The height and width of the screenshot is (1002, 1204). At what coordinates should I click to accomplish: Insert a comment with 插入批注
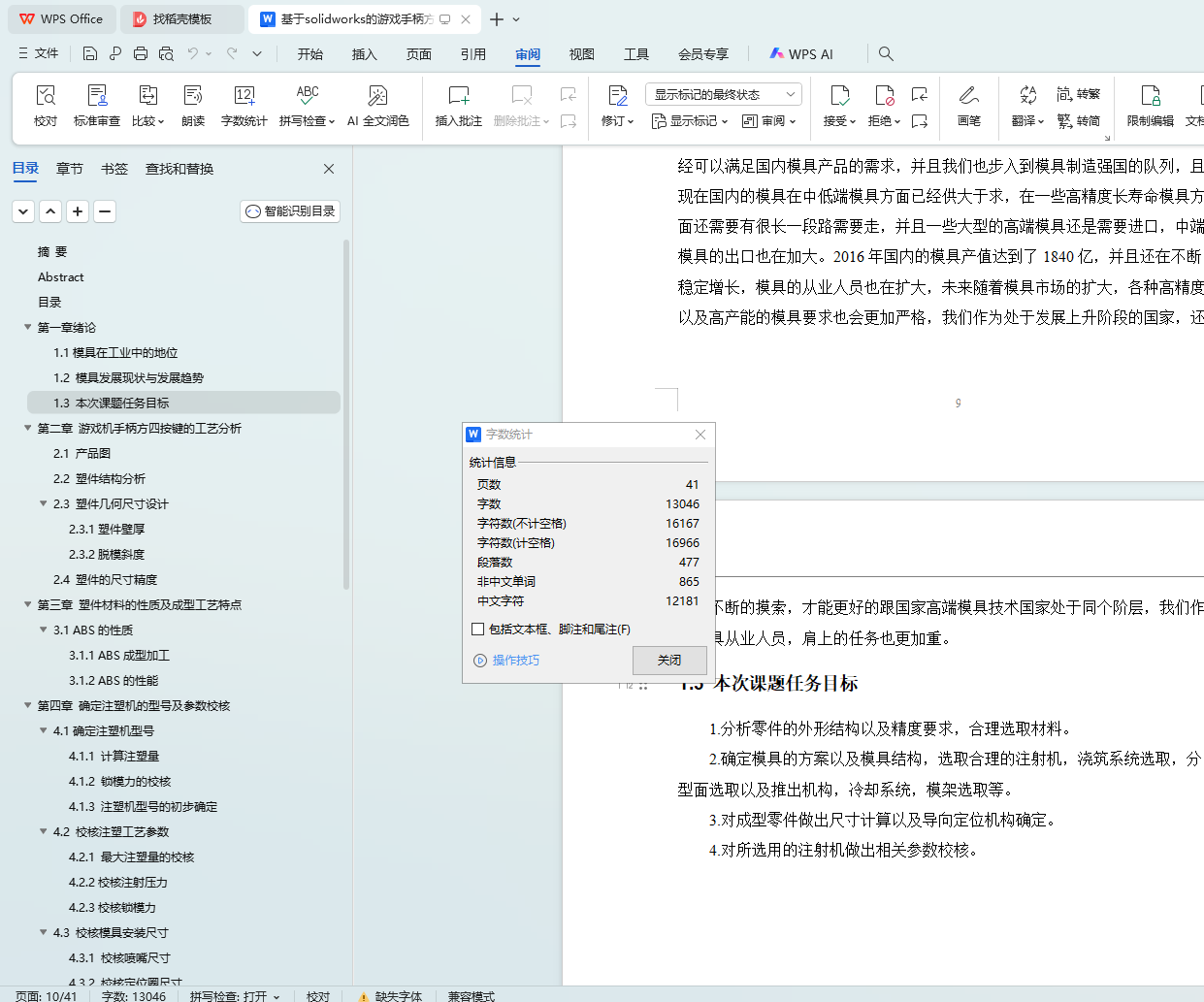click(x=459, y=106)
